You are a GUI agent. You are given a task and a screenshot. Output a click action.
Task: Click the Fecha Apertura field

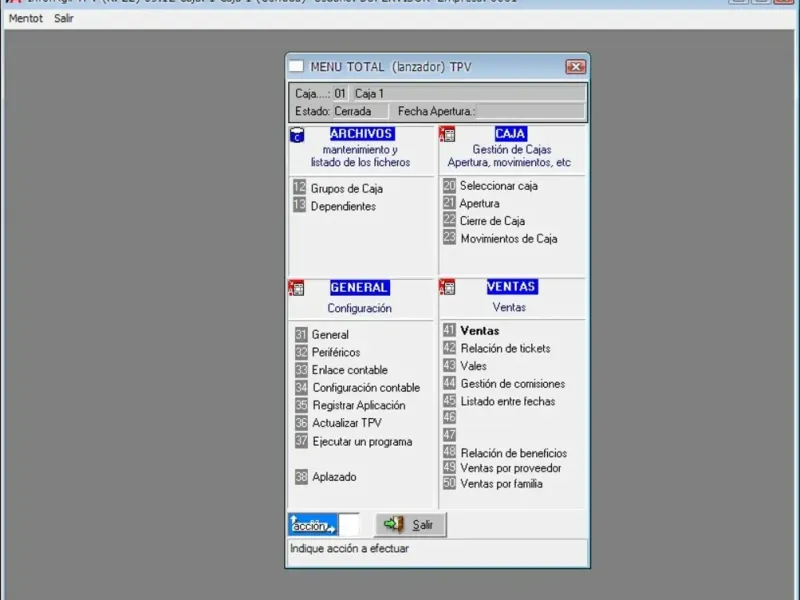[530, 111]
